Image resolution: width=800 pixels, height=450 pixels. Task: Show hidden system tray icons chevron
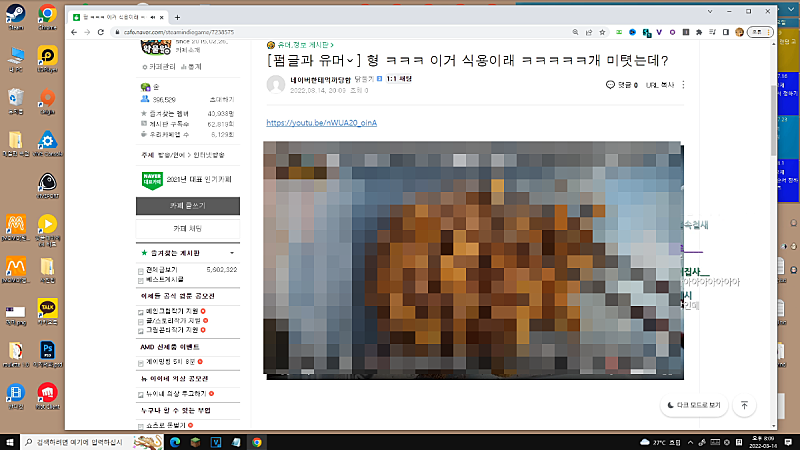pos(690,442)
